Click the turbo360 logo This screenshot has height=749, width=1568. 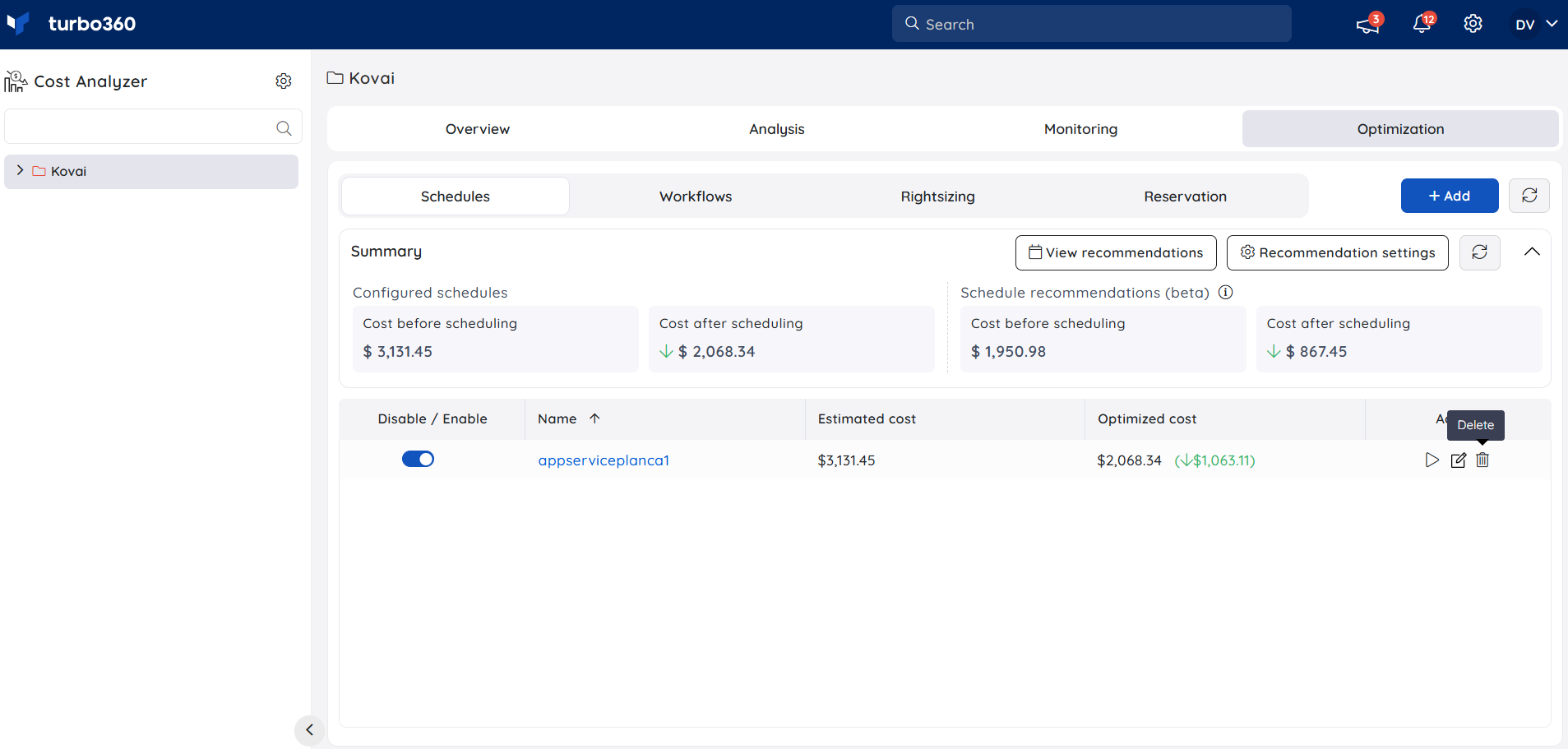click(71, 24)
